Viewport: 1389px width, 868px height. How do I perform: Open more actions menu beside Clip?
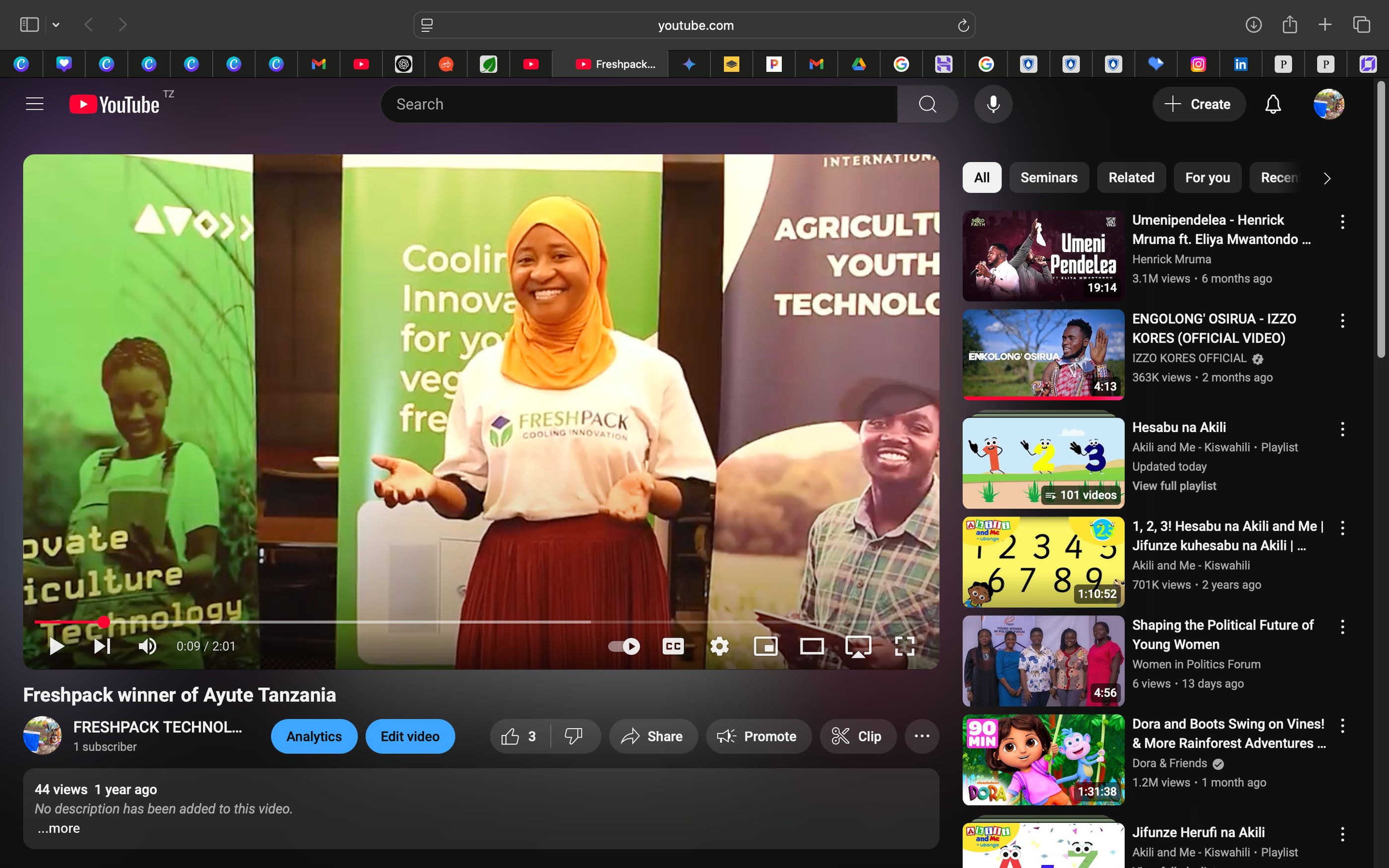click(921, 737)
